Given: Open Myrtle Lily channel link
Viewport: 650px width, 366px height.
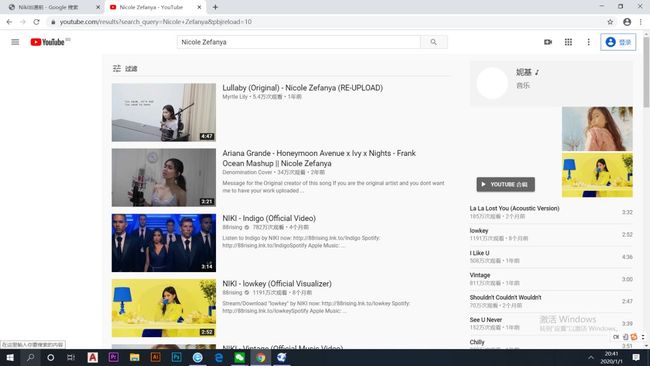Looking at the screenshot, I should click(235, 97).
